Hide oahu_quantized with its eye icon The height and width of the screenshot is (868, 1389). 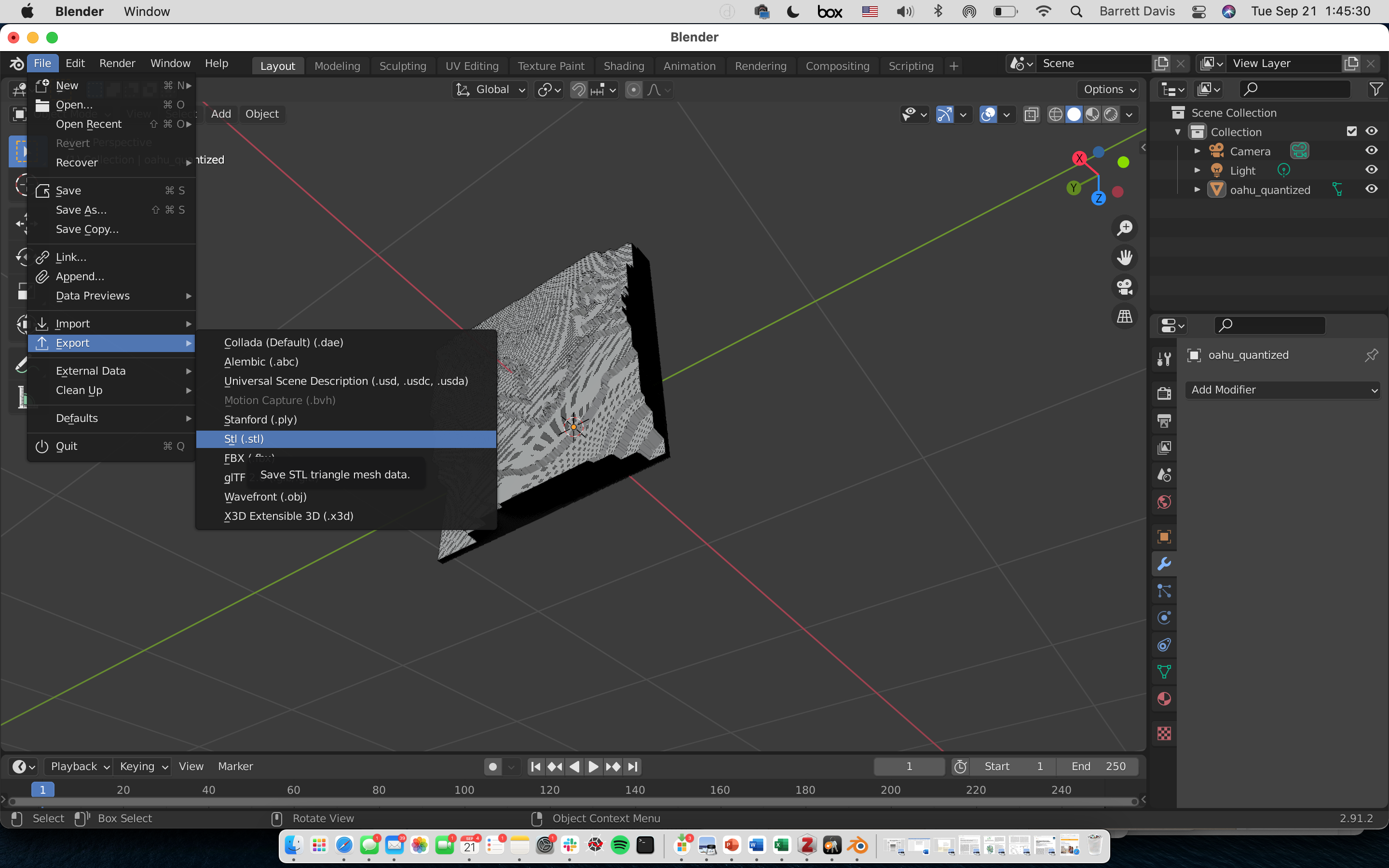coord(1371,189)
